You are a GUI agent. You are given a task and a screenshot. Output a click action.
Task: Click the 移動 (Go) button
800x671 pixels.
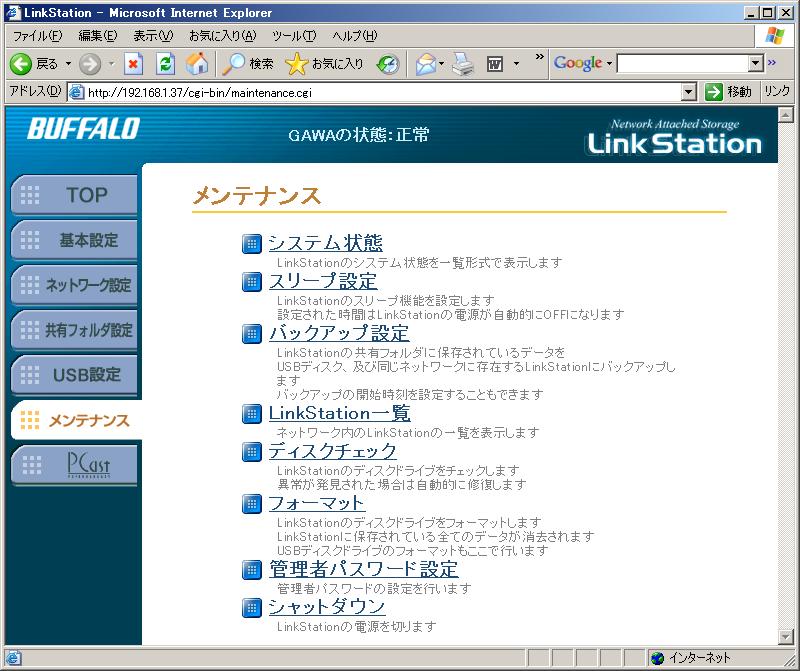729,92
